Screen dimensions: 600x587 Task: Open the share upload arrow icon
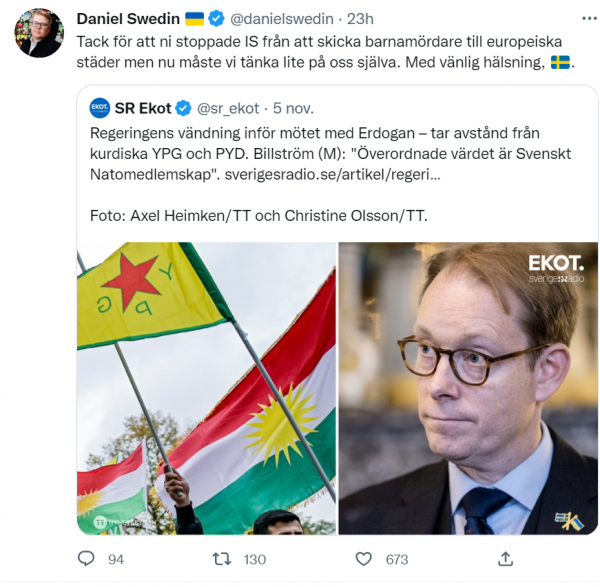tap(505, 559)
